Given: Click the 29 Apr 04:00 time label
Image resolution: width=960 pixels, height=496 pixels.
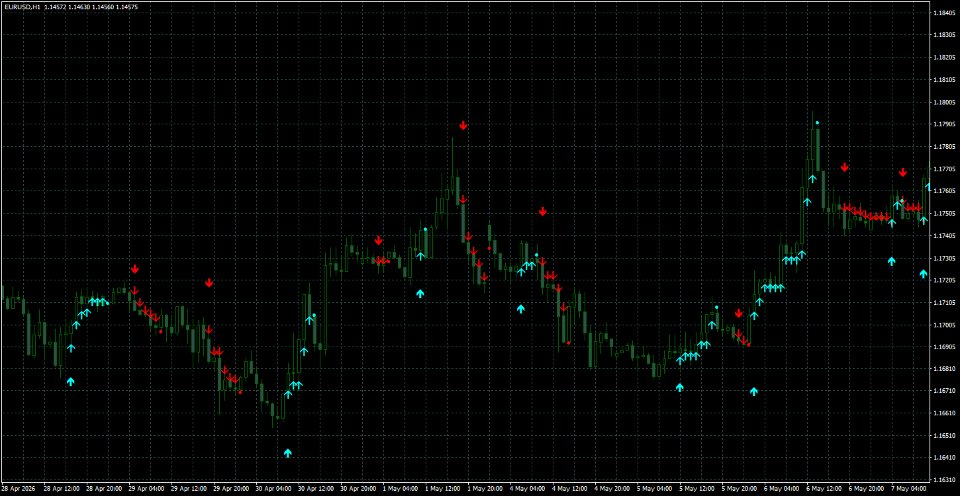Looking at the screenshot, I should (x=146, y=489).
